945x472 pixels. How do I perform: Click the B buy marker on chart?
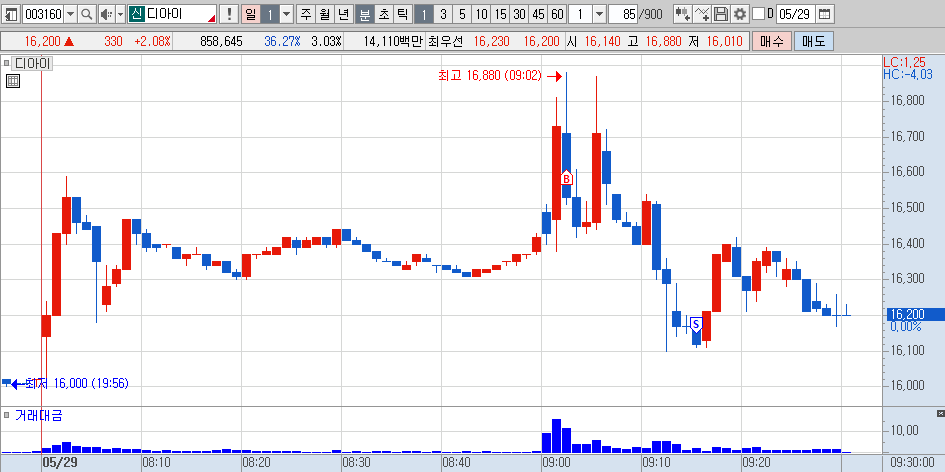coord(566,178)
